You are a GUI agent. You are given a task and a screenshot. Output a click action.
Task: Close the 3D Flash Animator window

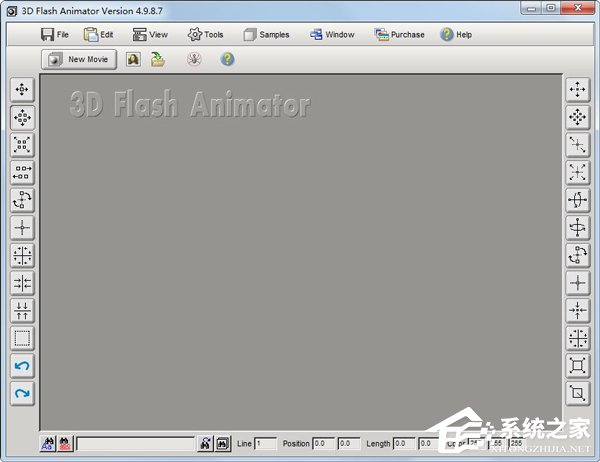coord(578,8)
